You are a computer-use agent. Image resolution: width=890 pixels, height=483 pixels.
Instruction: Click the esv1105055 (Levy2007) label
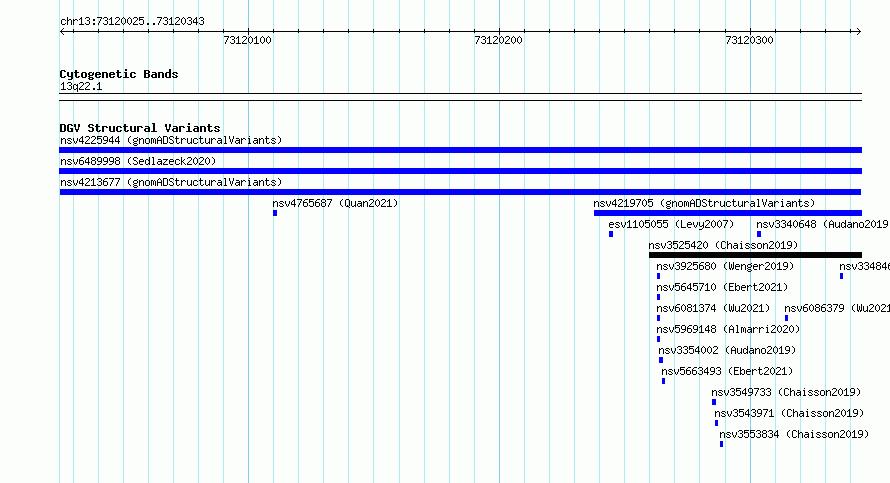[x=671, y=224]
